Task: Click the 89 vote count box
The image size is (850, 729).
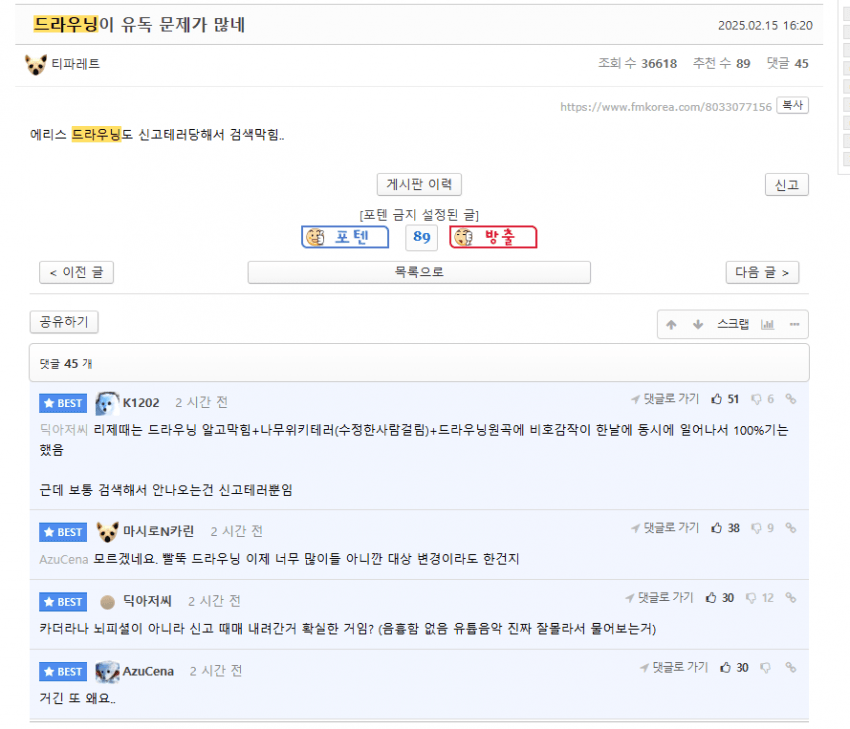Action: click(x=421, y=237)
